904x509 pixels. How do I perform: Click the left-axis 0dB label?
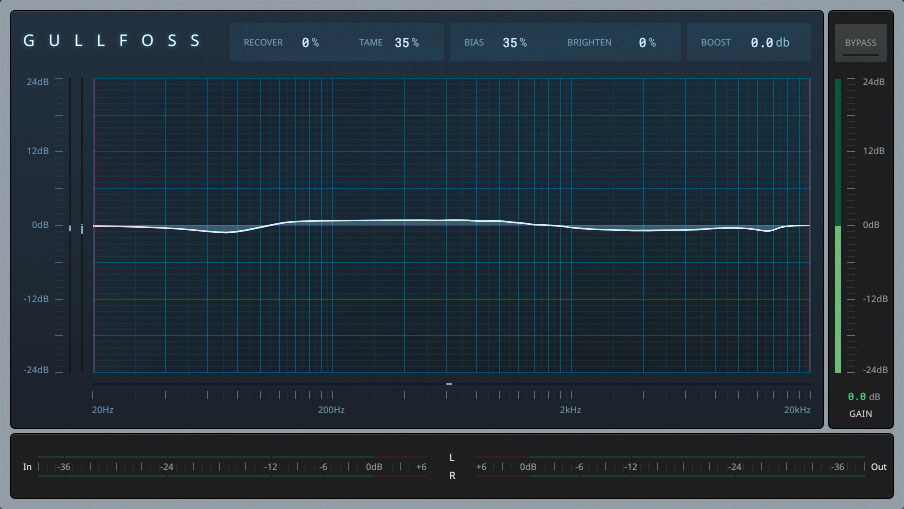40,225
